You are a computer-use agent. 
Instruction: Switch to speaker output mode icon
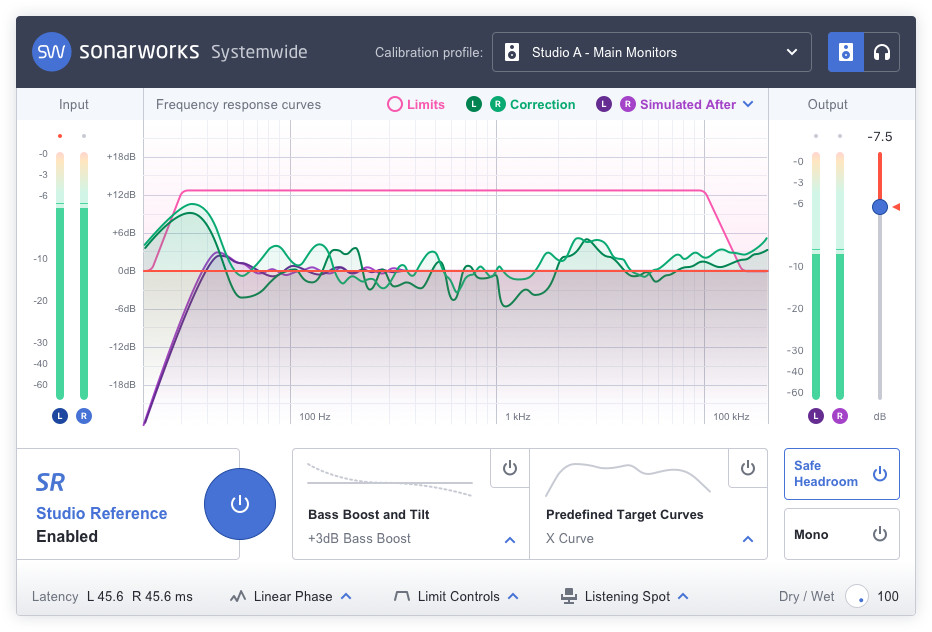[x=845, y=52]
